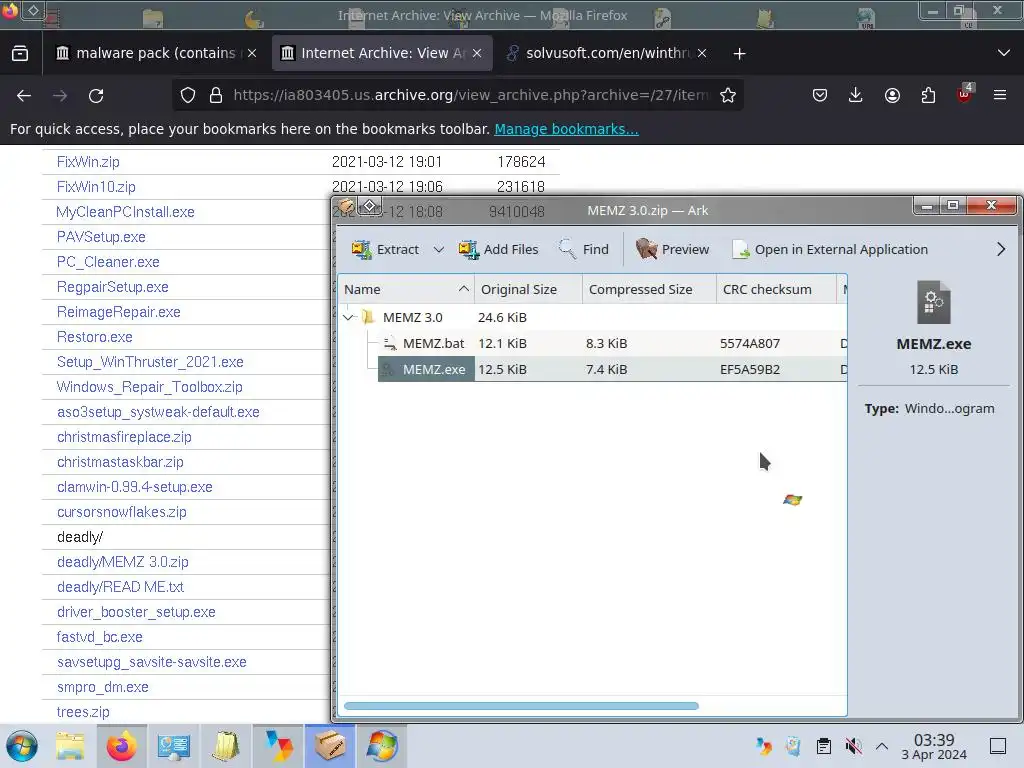Toggle the muted volume tray icon
The image size is (1024, 768).
pos(853,746)
